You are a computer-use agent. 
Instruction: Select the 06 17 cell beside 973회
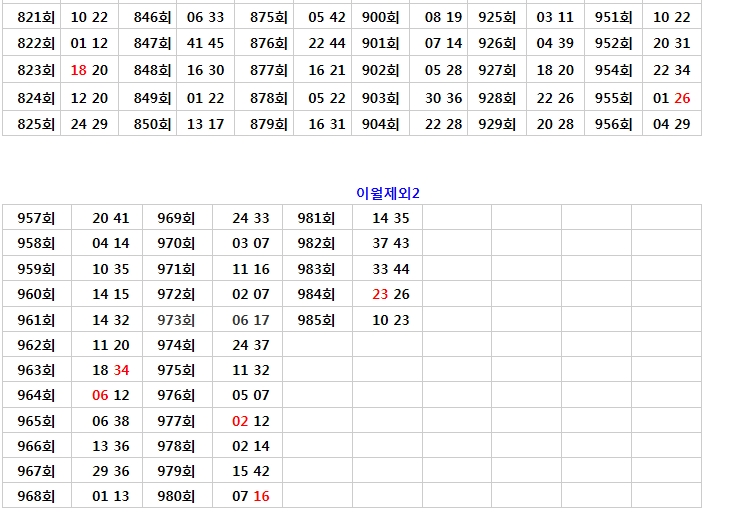point(251,320)
